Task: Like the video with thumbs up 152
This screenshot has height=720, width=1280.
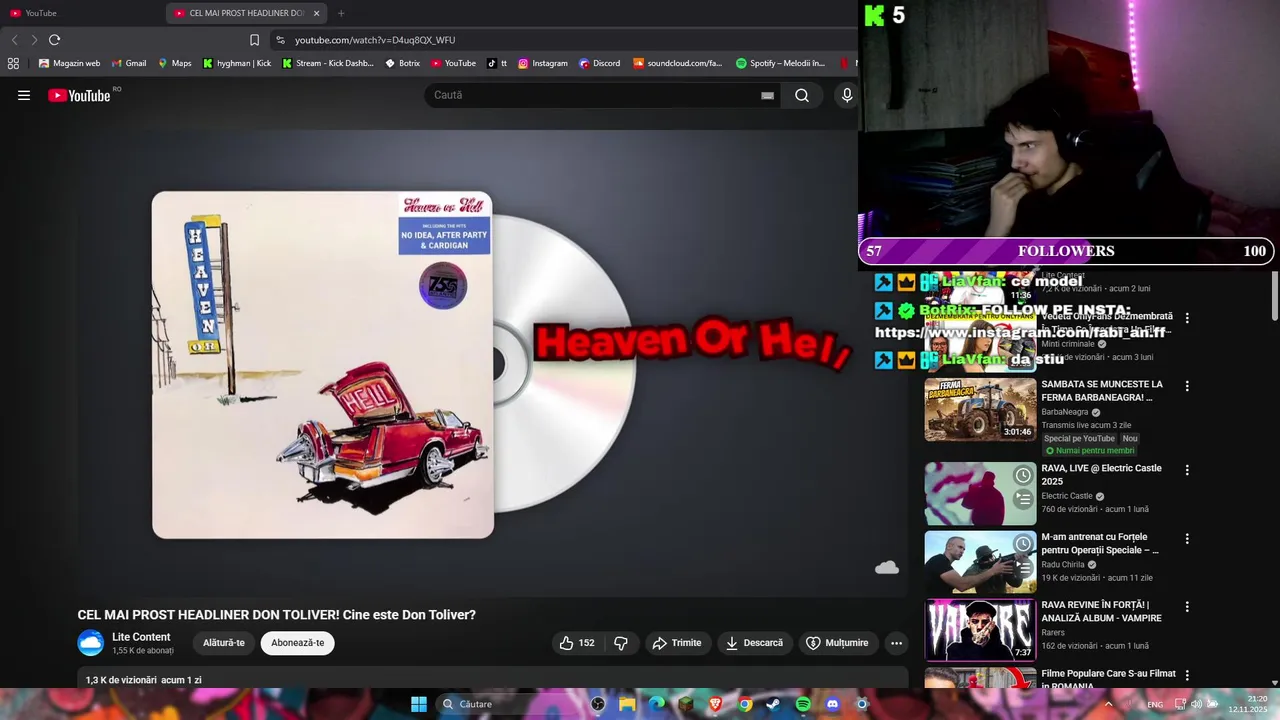Action: 577,643
